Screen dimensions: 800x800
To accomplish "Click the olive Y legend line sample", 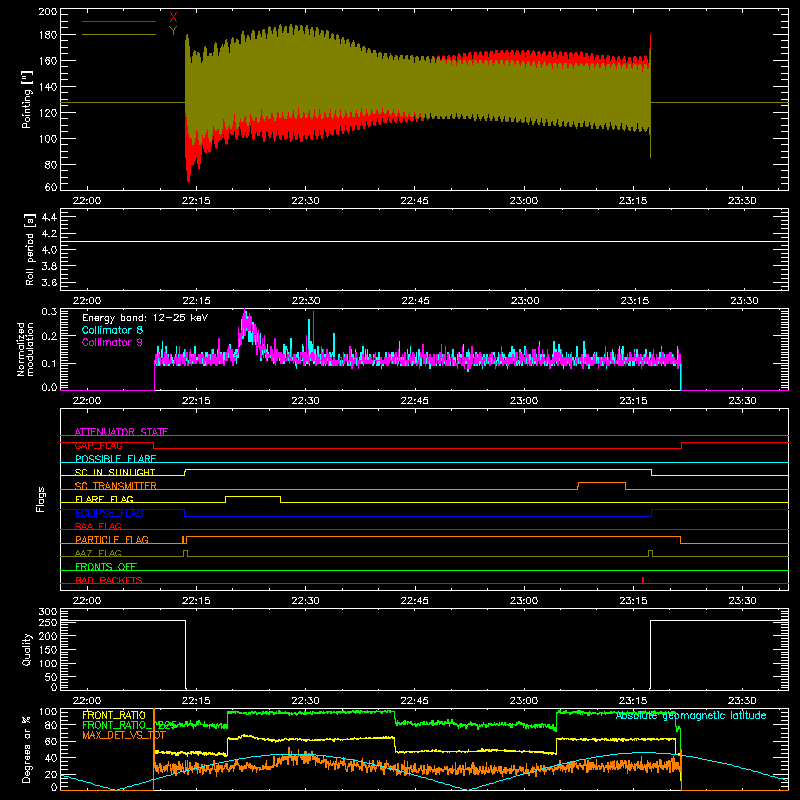I will pos(119,35).
